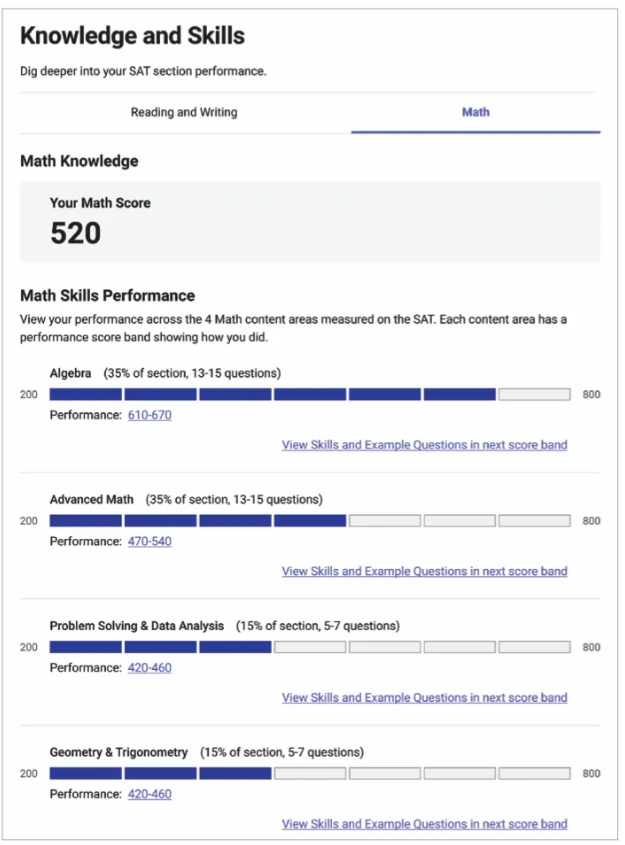Open the Advanced Math 470-540 performance link
625x845 pixels.
pos(150,541)
